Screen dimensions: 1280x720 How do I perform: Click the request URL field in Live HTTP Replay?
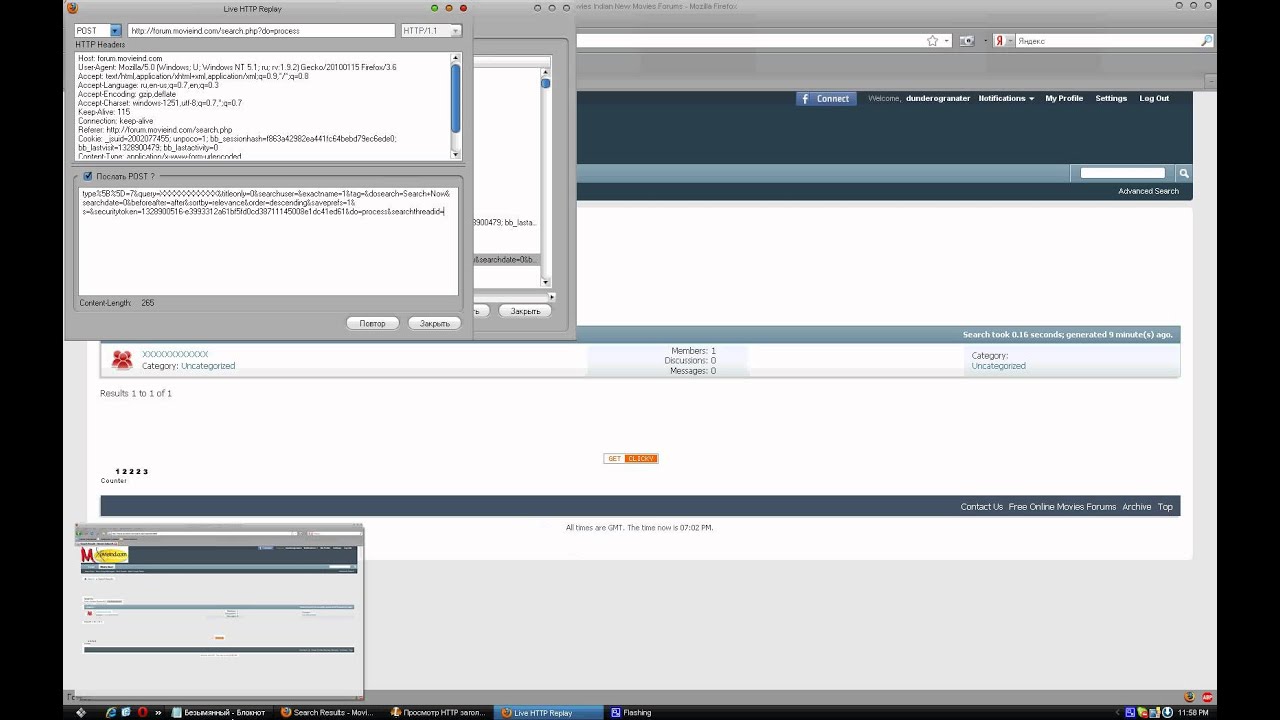pyautogui.click(x=261, y=31)
